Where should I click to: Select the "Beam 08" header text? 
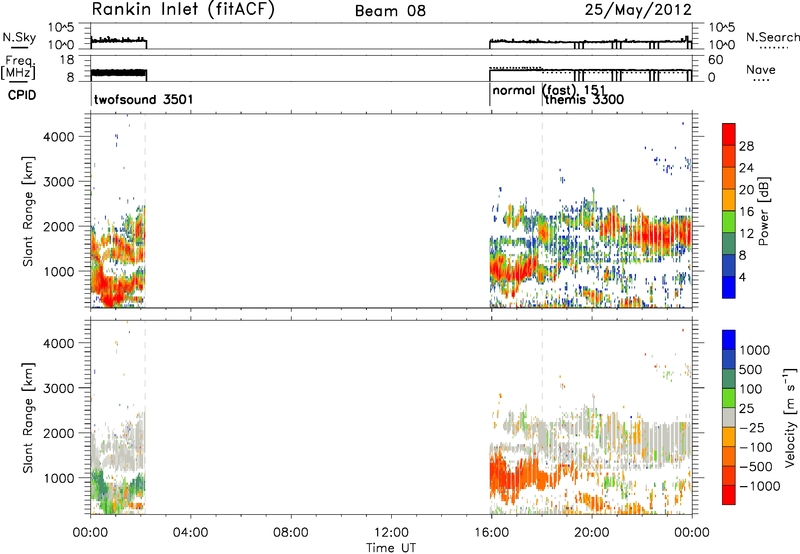pos(390,11)
